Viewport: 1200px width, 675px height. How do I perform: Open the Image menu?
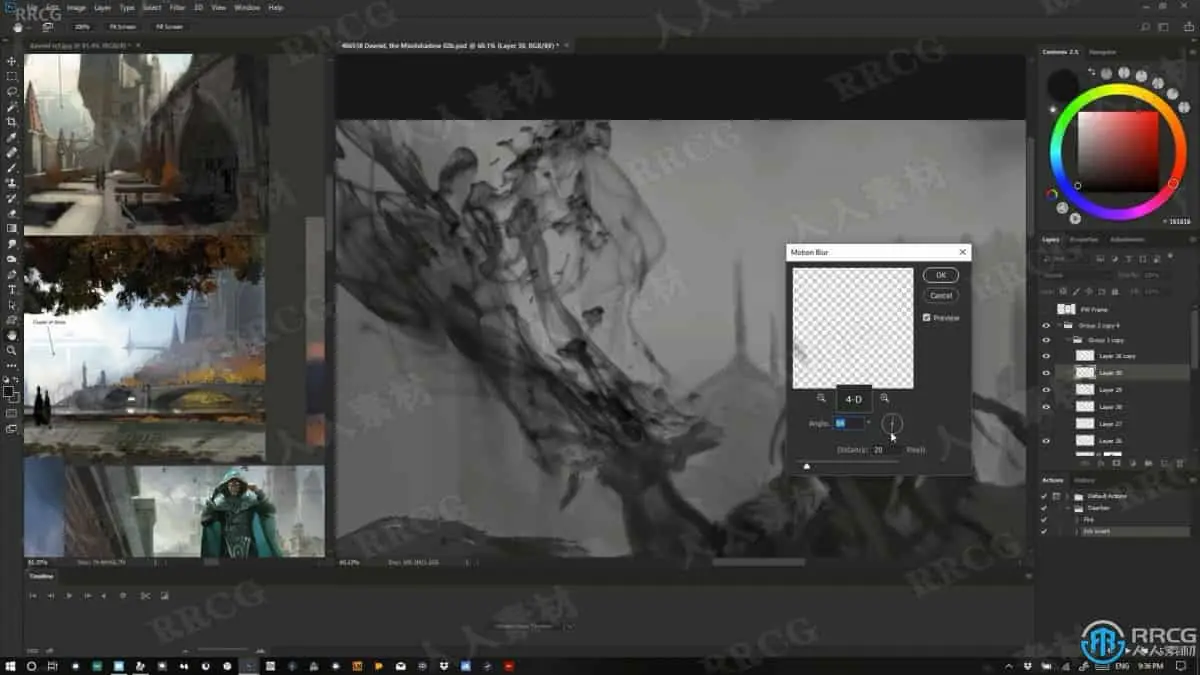[77, 7]
